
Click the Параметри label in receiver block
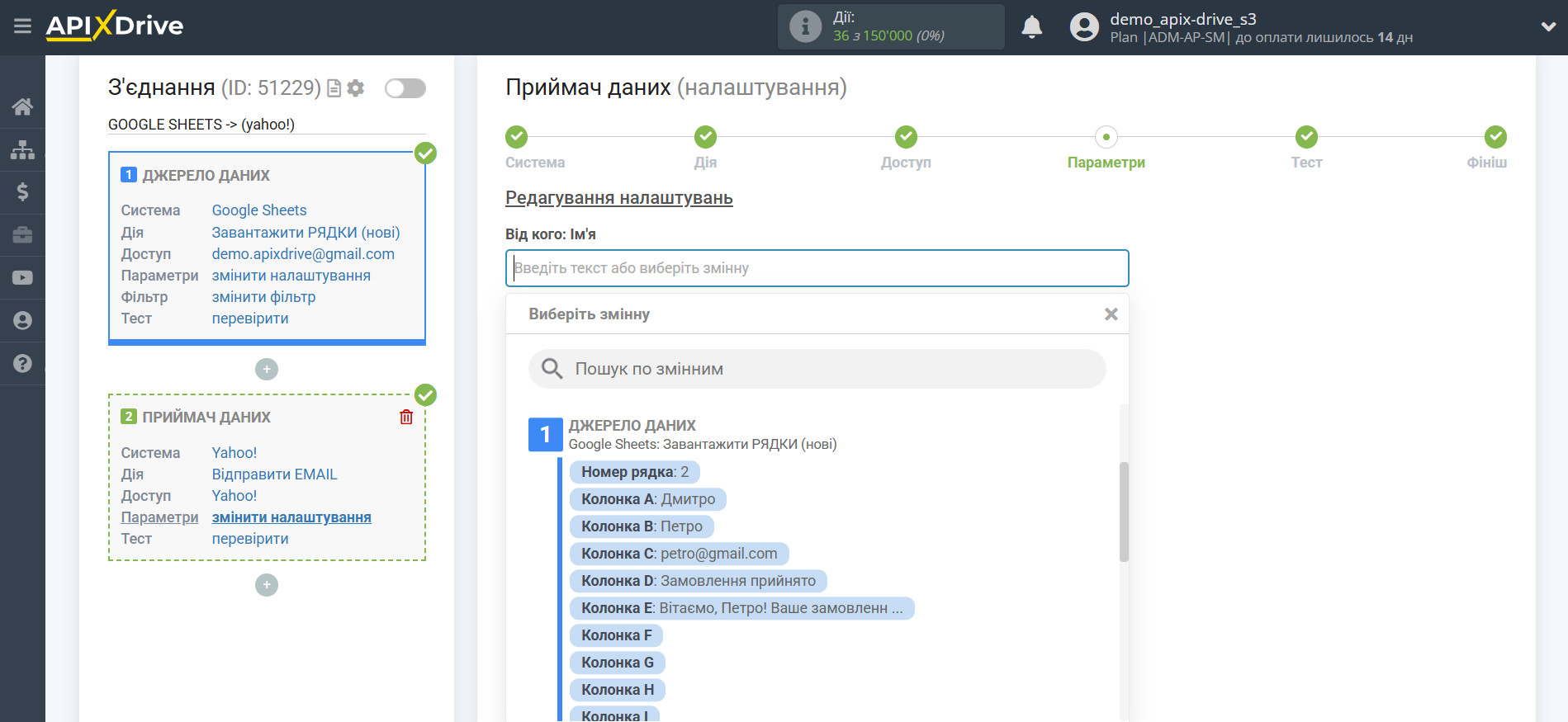pos(159,517)
